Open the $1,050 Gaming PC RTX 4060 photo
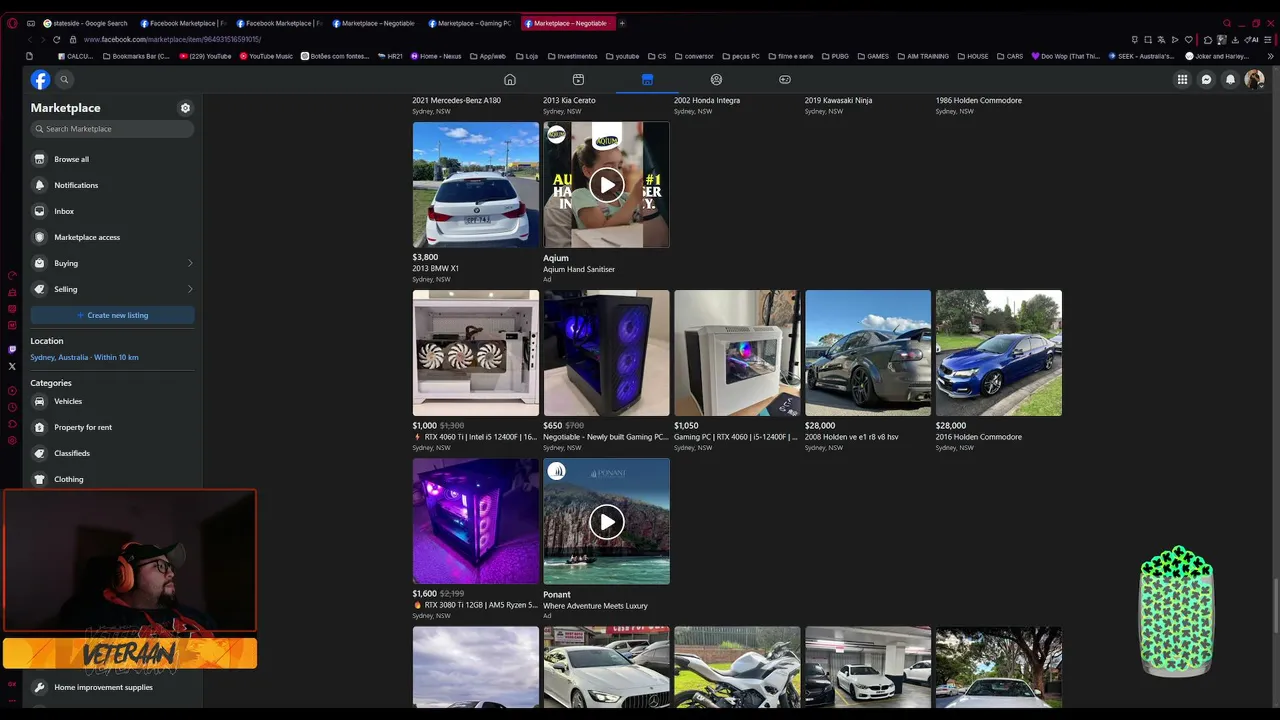This screenshot has width=1280, height=720. (x=737, y=353)
